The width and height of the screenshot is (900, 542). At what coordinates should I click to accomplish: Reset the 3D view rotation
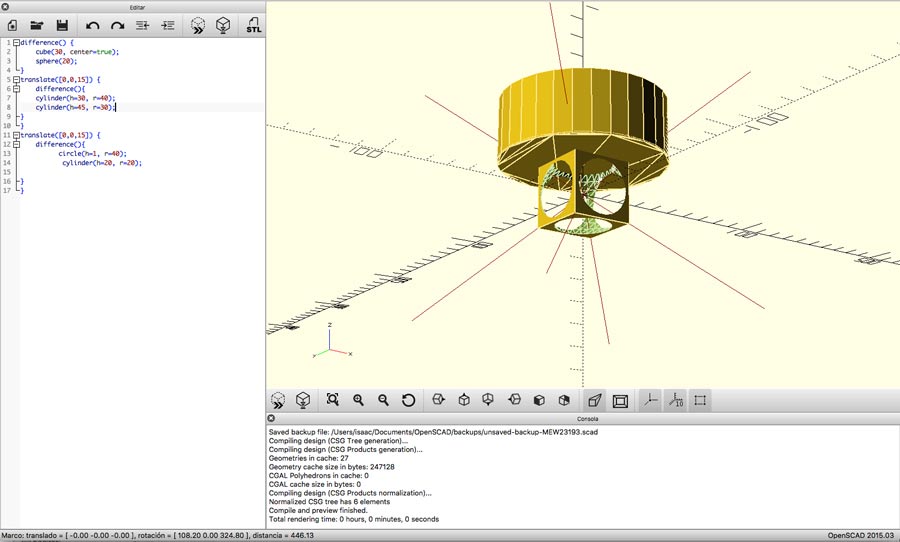[408, 400]
